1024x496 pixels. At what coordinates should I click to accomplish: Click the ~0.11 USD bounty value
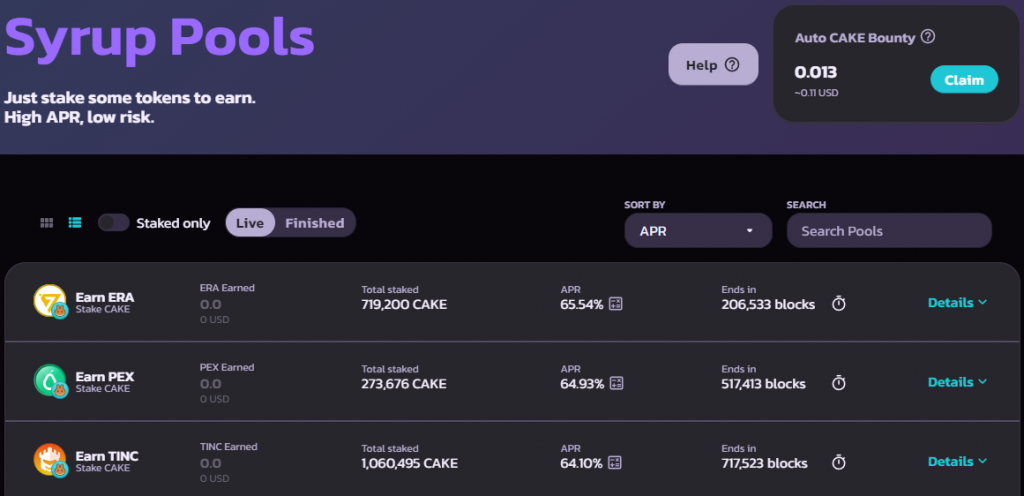coord(816,93)
